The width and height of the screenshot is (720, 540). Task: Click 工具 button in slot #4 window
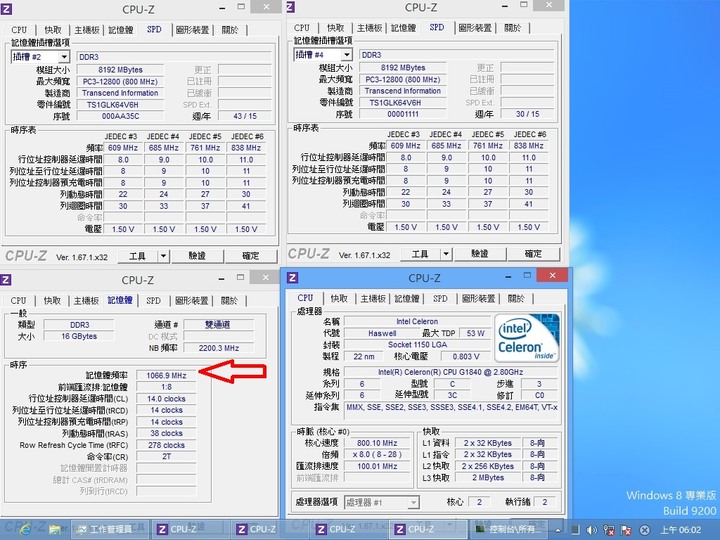[x=420, y=254]
